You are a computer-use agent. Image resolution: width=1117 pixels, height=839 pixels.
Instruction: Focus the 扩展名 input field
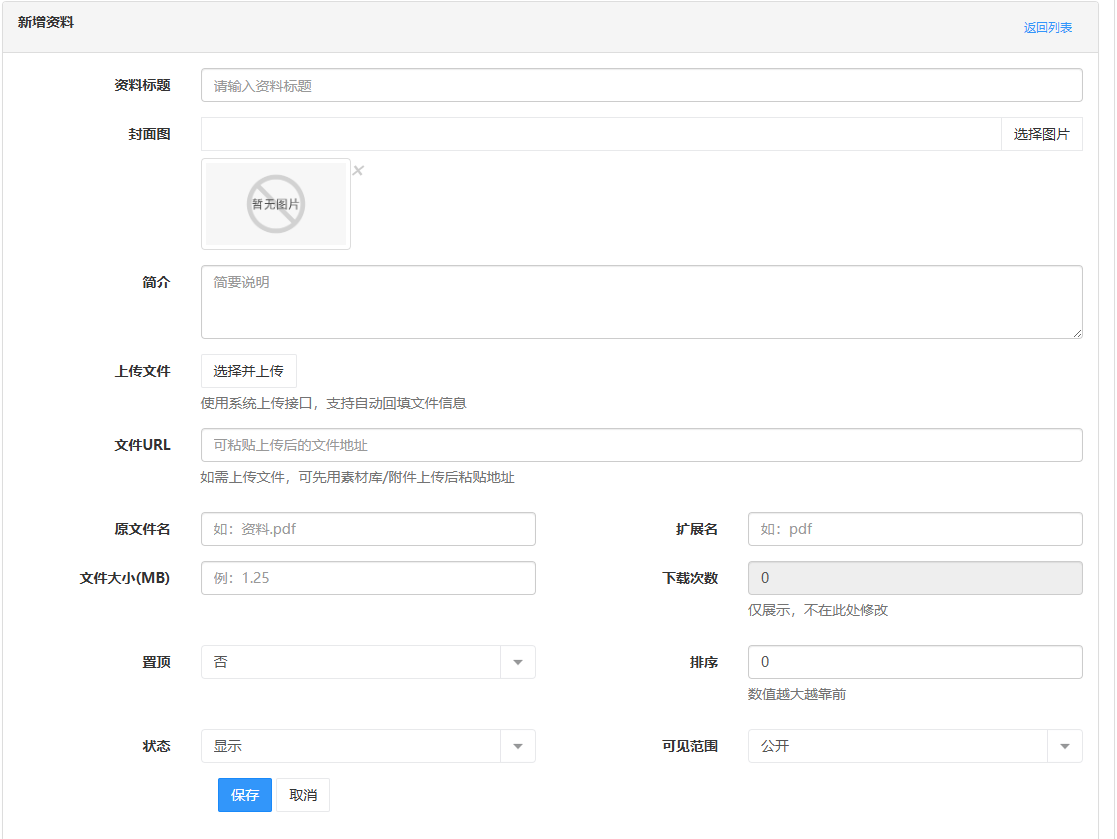pyautogui.click(x=914, y=528)
